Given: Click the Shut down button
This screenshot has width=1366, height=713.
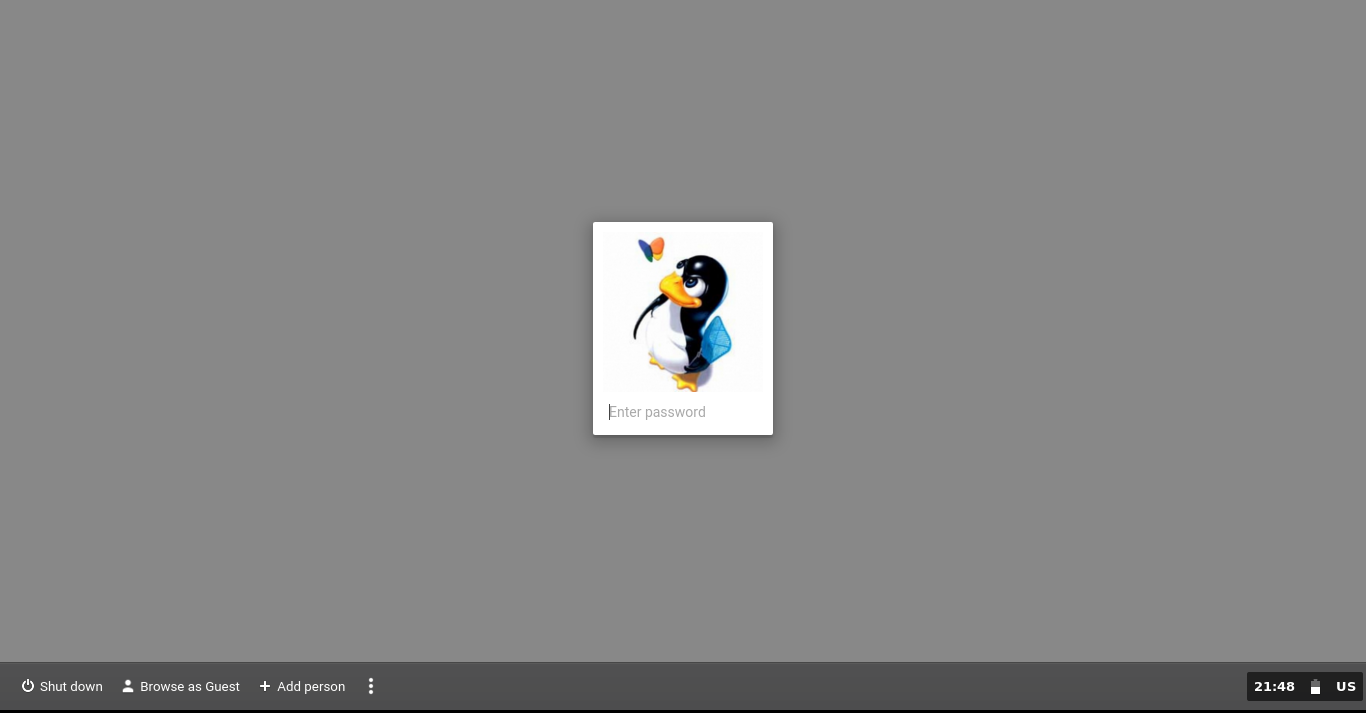Looking at the screenshot, I should tap(62, 686).
